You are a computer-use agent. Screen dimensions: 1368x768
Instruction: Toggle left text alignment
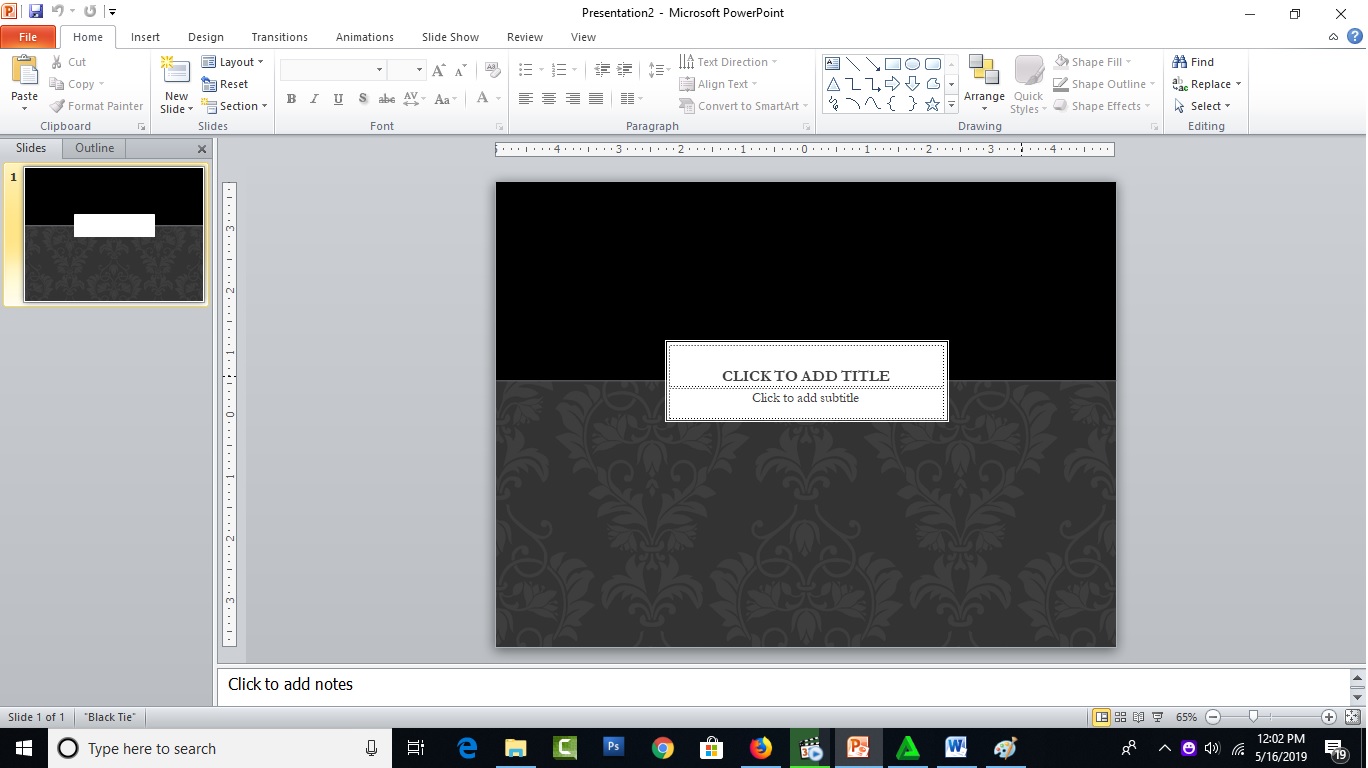point(525,98)
